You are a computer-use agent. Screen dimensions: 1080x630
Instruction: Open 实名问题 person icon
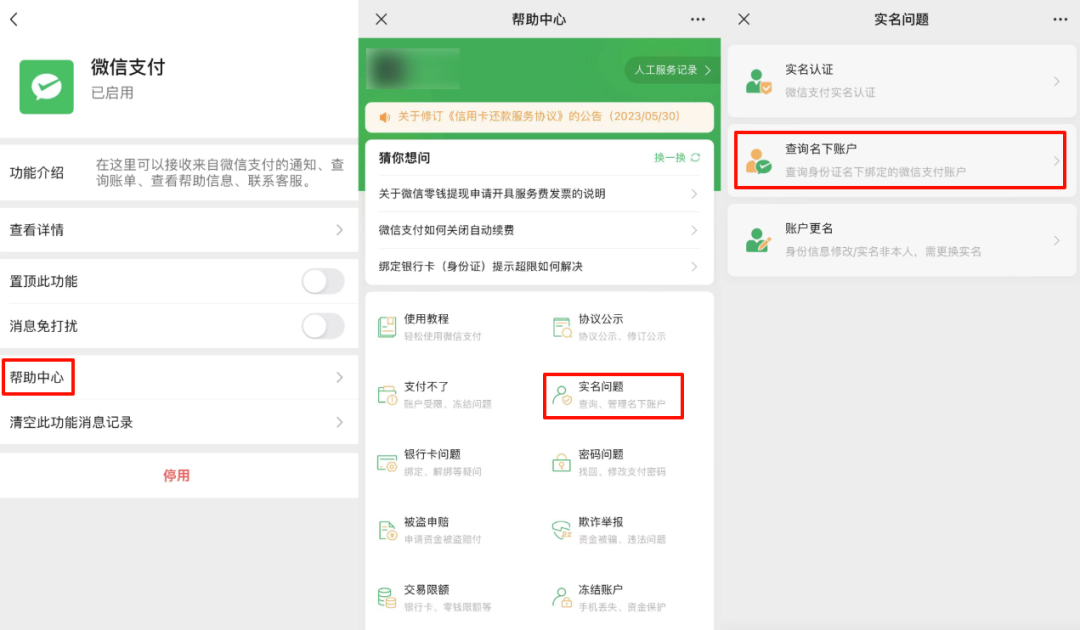[x=562, y=395]
